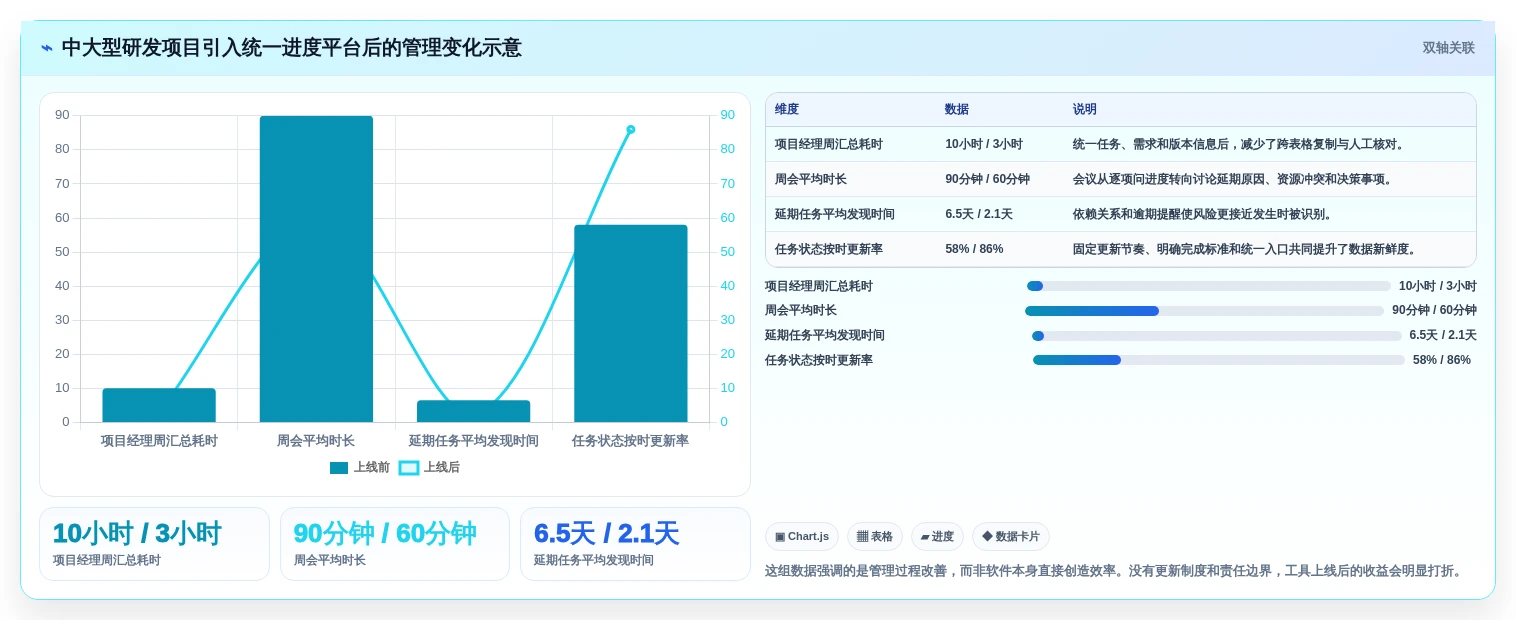Click description starting 统一任务、需求和版本信息后
The width and height of the screenshot is (1516, 620).
click(x=1241, y=144)
